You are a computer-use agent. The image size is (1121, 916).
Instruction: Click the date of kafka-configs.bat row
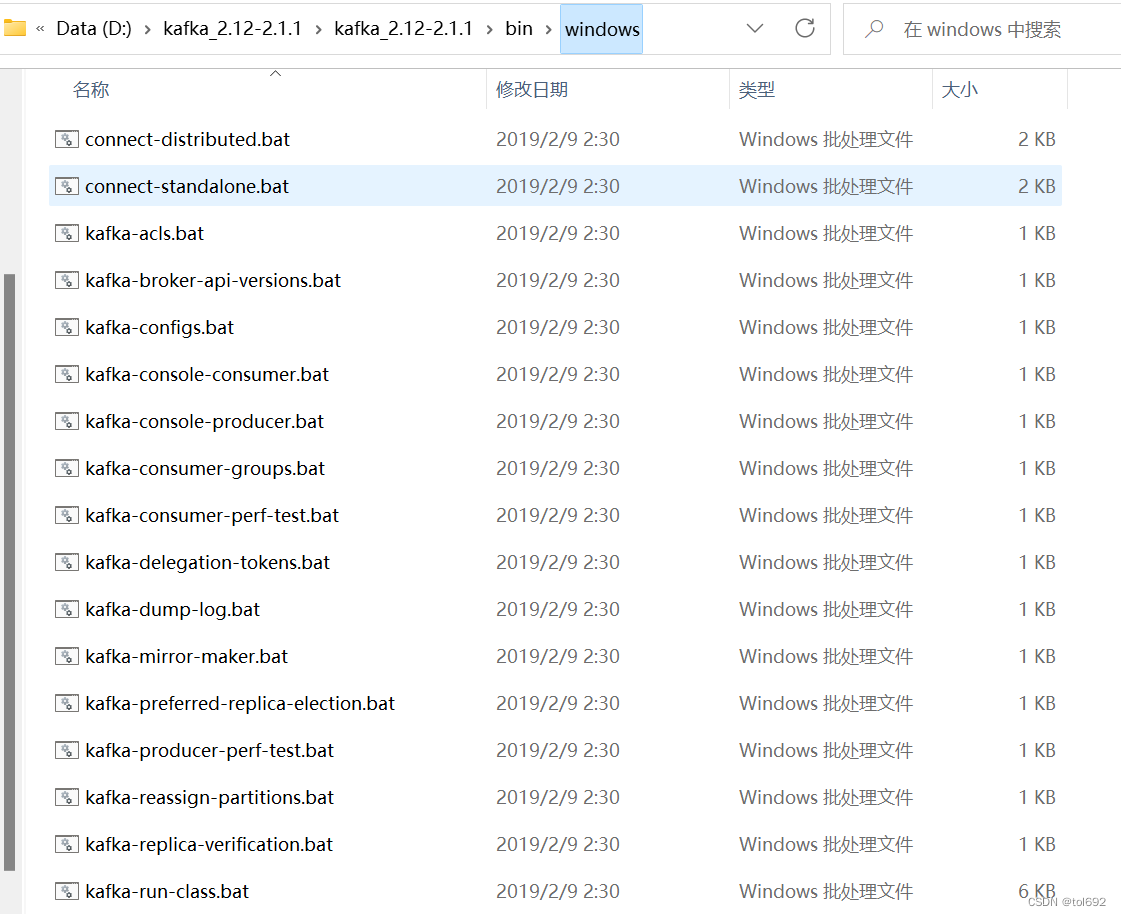point(558,328)
